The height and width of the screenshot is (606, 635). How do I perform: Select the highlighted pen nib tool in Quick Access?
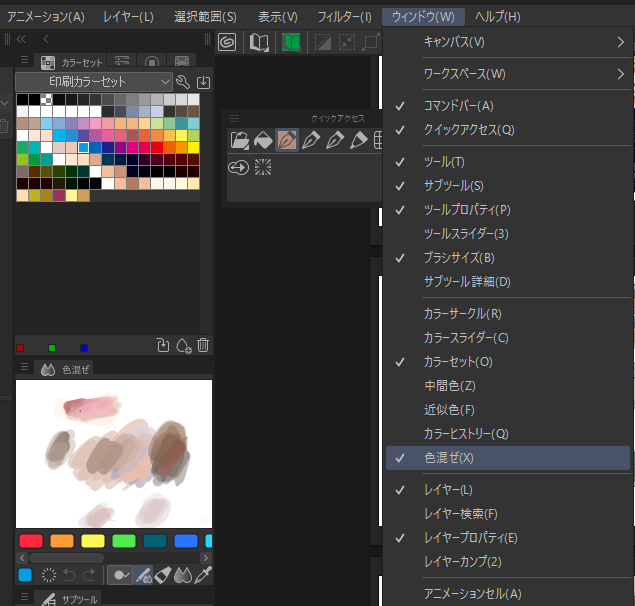click(286, 141)
